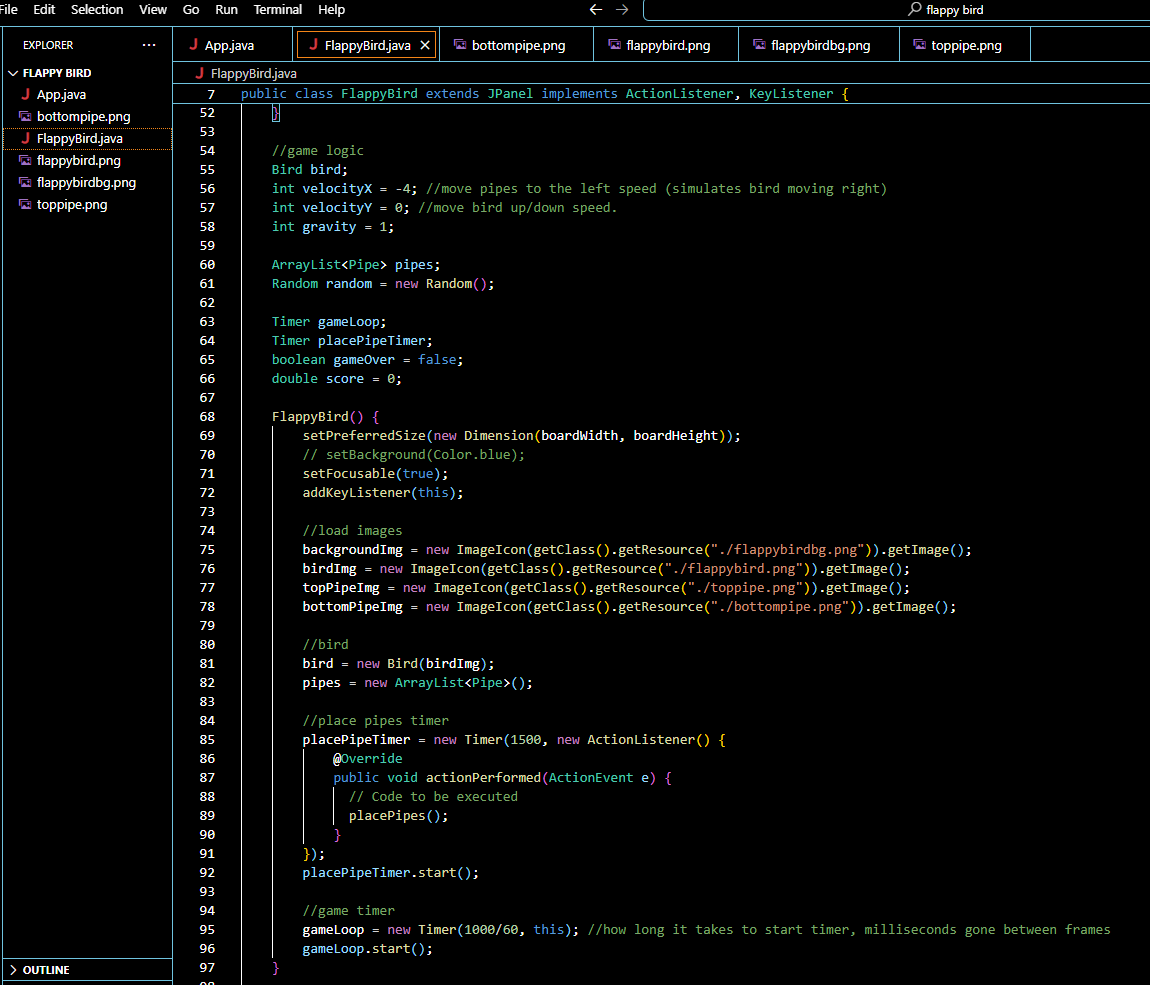The image size is (1150, 985).
Task: Click the back navigation arrow
Action: pos(596,10)
